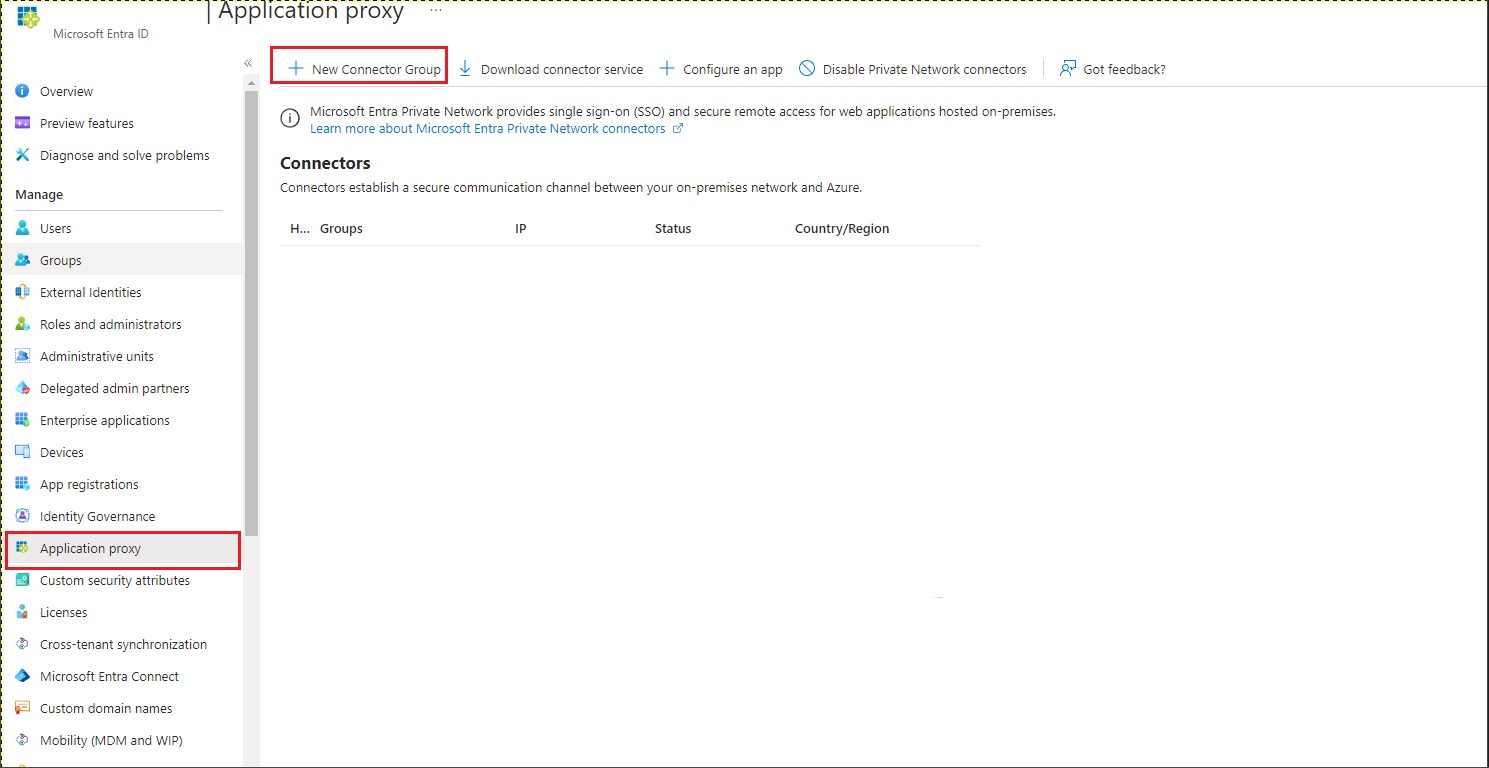Click Got feedback? in the toolbar

pos(1113,69)
